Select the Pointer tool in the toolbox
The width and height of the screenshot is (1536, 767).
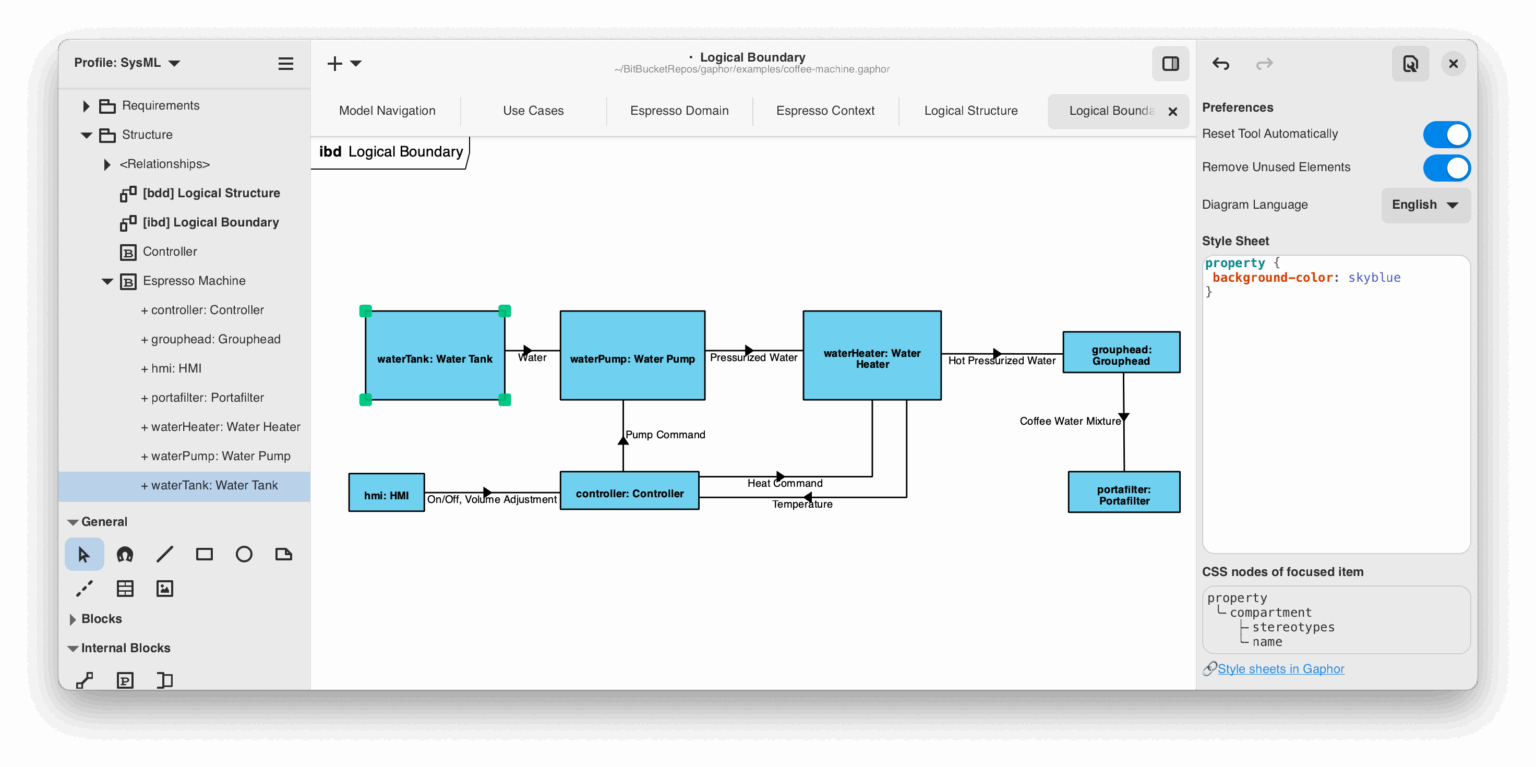pyautogui.click(x=84, y=554)
